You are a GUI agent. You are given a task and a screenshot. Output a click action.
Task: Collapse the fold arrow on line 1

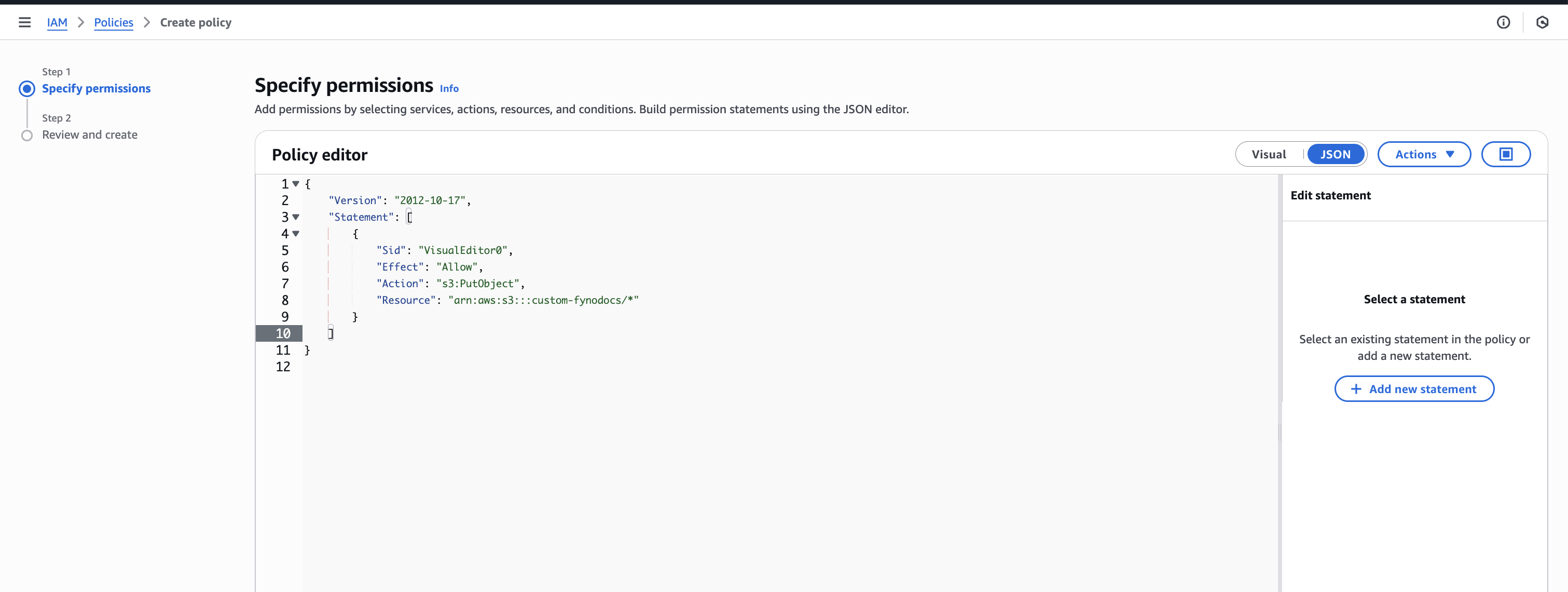(296, 184)
